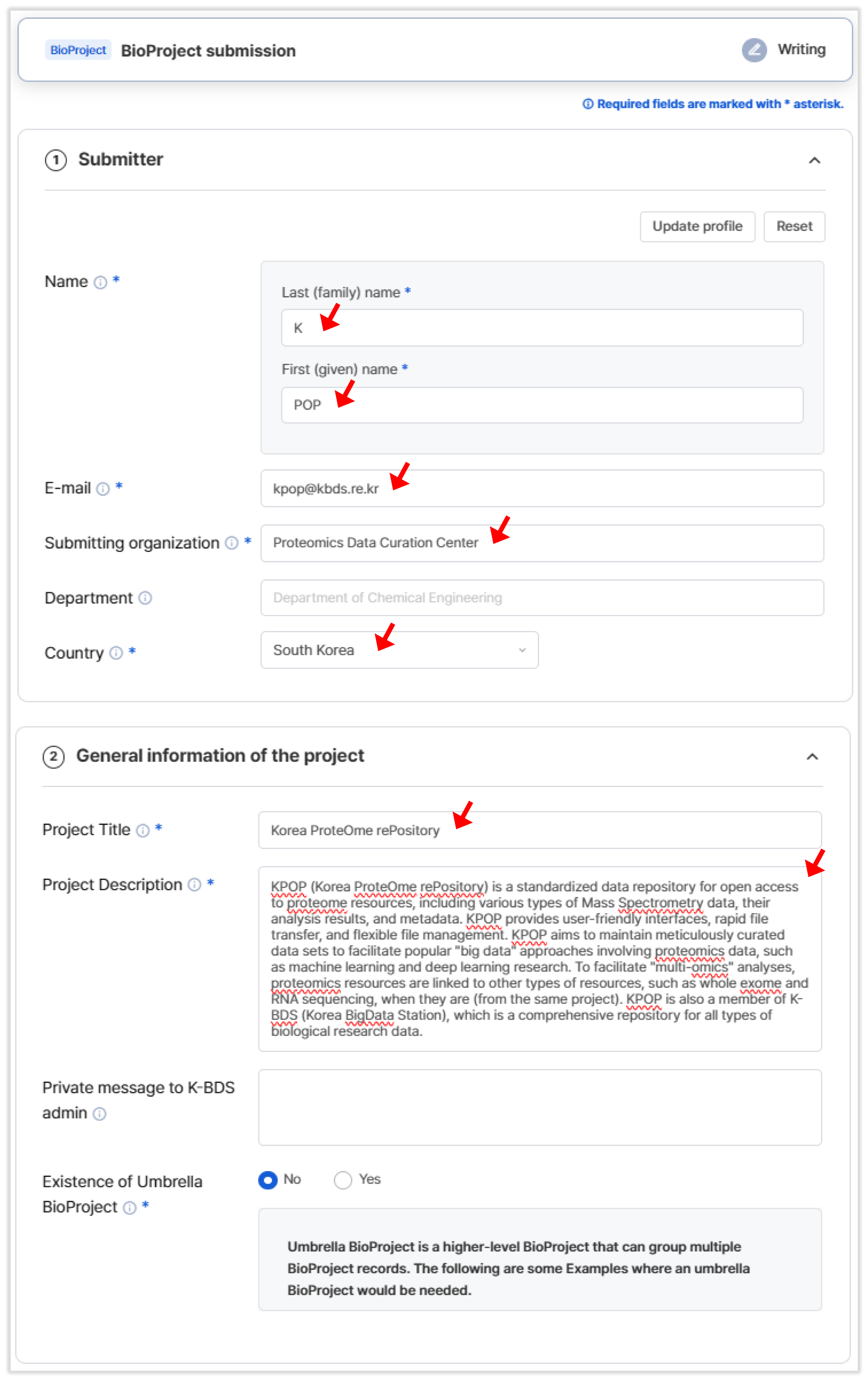Image resolution: width=868 pixels, height=1381 pixels.
Task: Click the Reset button
Action: click(794, 226)
